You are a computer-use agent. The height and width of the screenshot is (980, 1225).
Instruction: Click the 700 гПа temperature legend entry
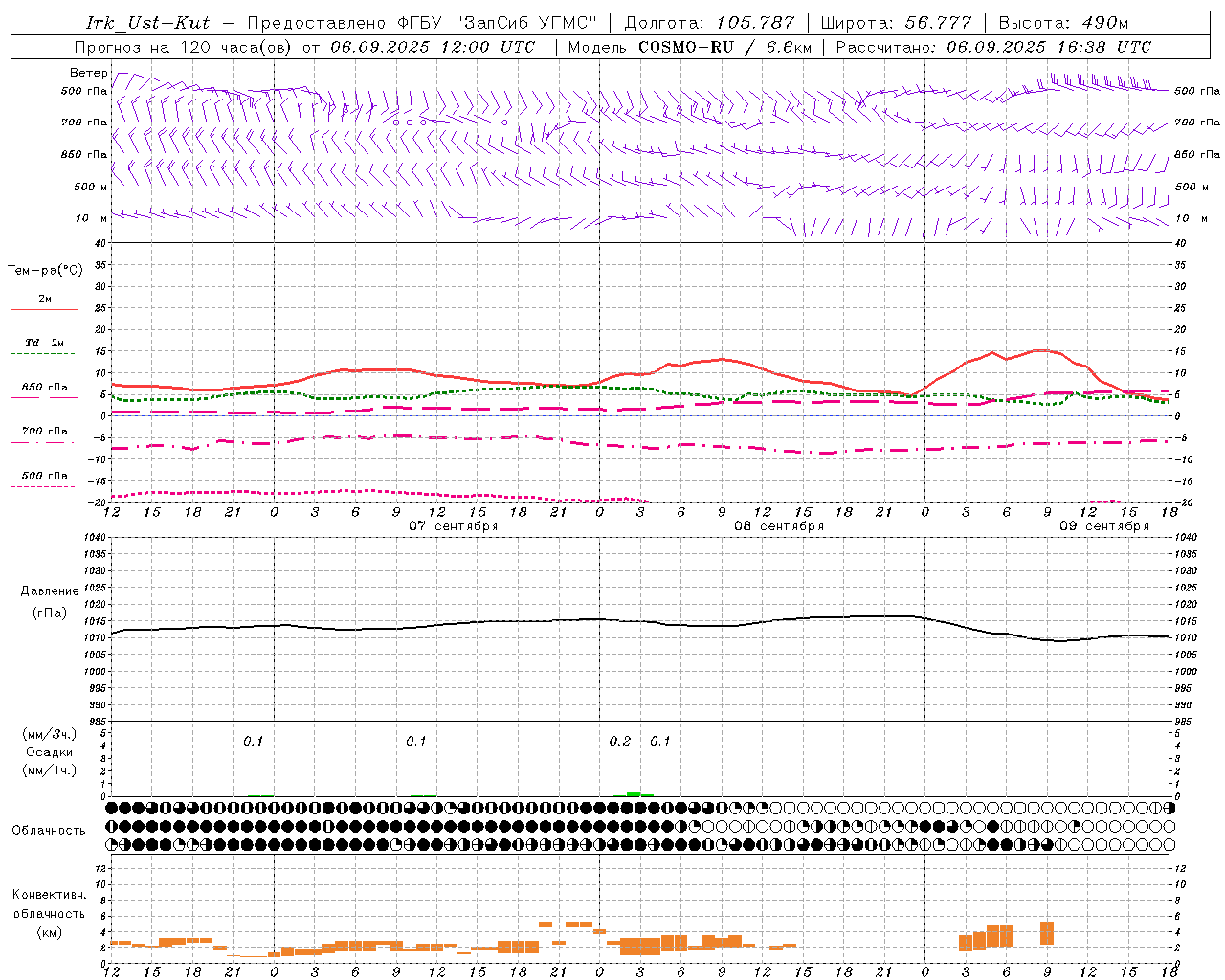45,431
